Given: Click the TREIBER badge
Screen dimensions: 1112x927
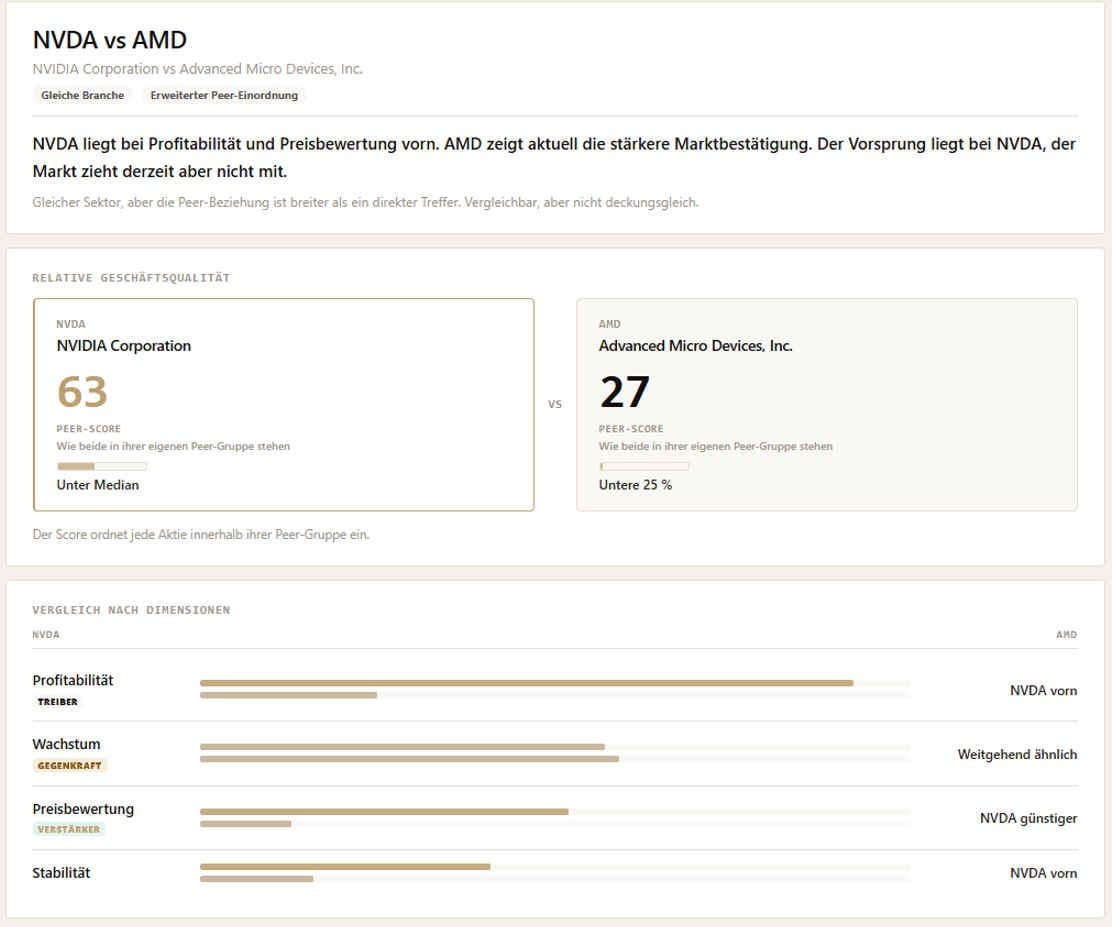Looking at the screenshot, I should coord(57,701).
